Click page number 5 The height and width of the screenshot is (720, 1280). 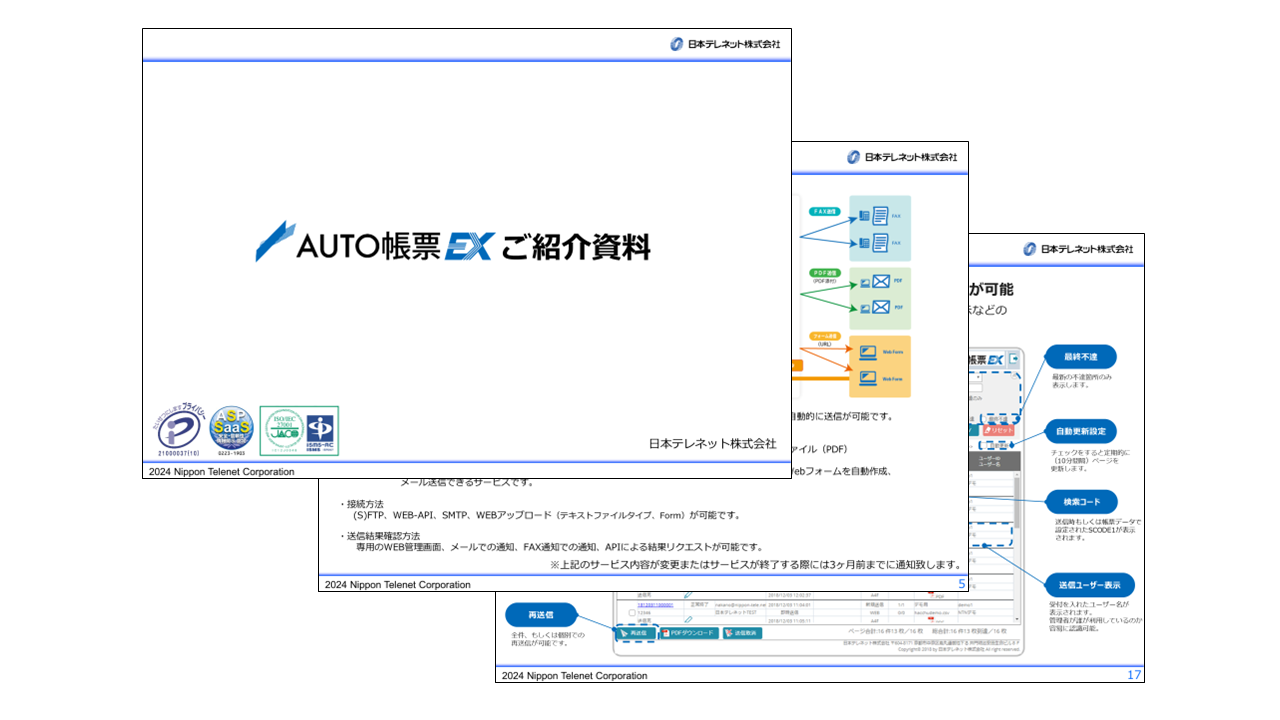(962, 583)
